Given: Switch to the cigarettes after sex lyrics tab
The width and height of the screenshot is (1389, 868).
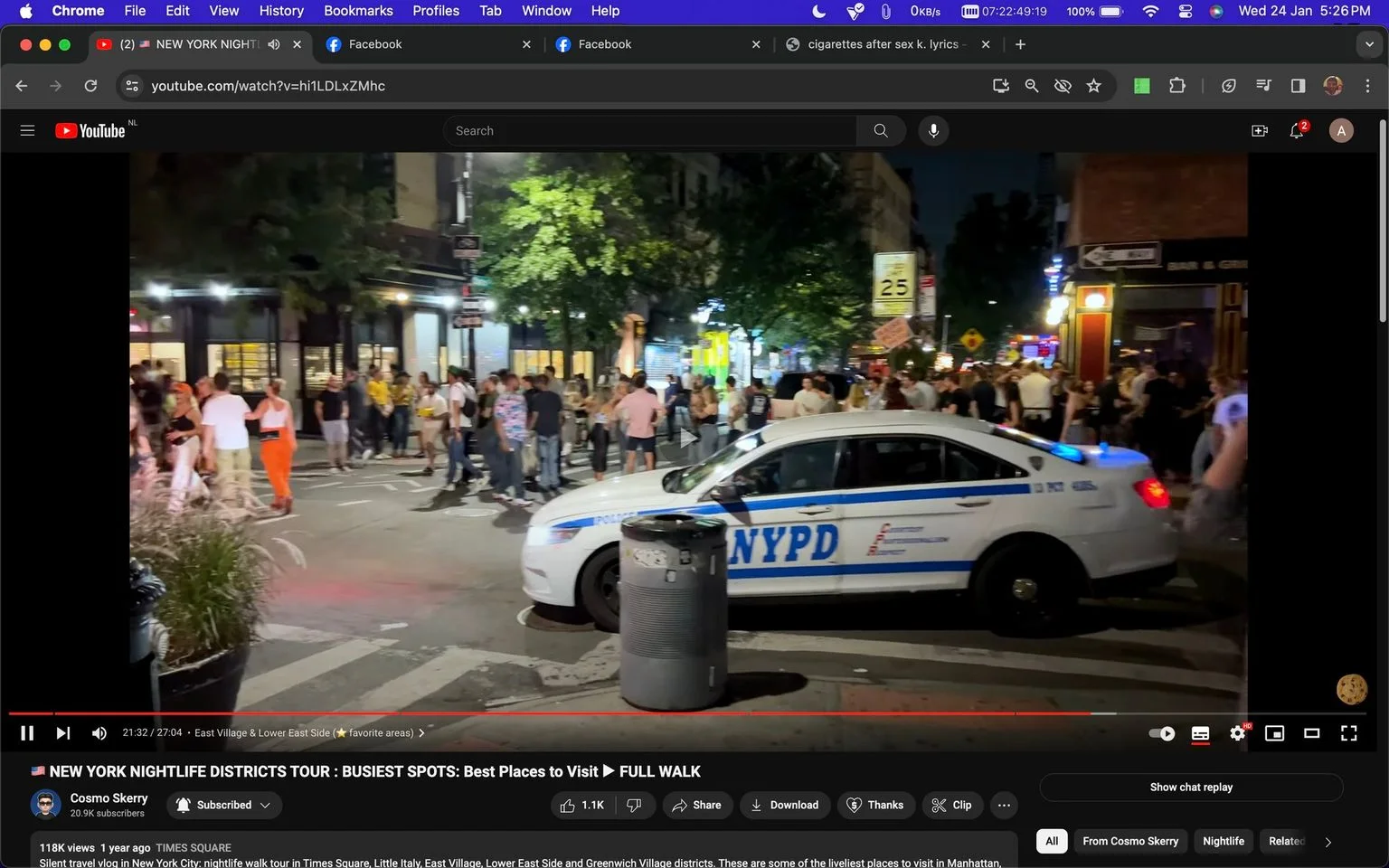Looking at the screenshot, I should click(x=888, y=44).
